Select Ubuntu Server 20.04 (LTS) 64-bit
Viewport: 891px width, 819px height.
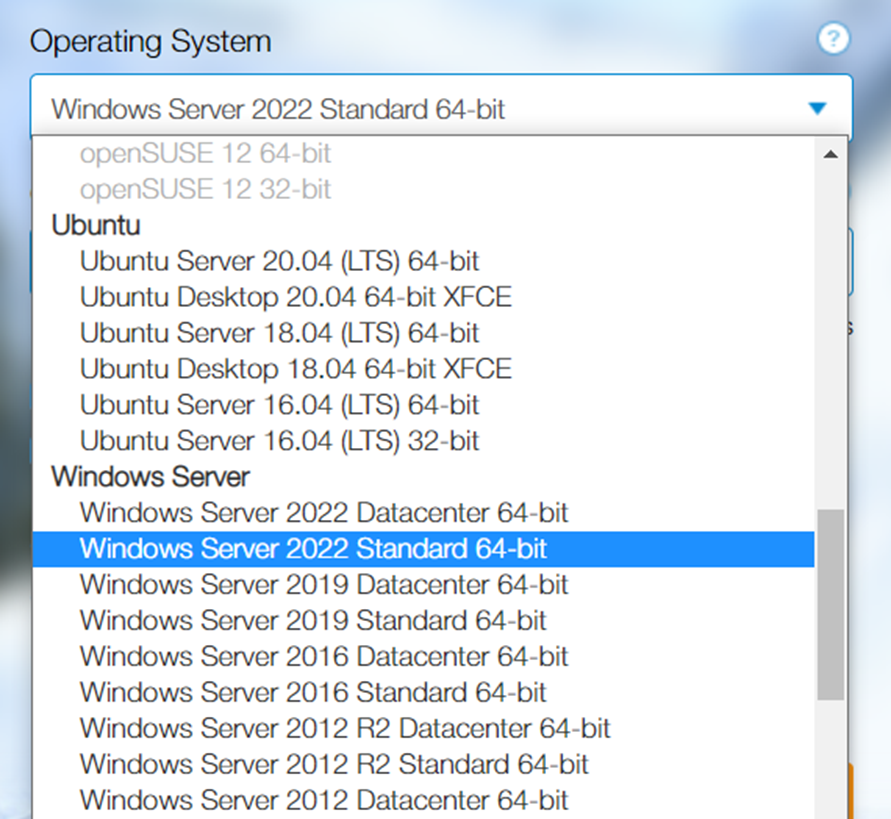(423, 261)
